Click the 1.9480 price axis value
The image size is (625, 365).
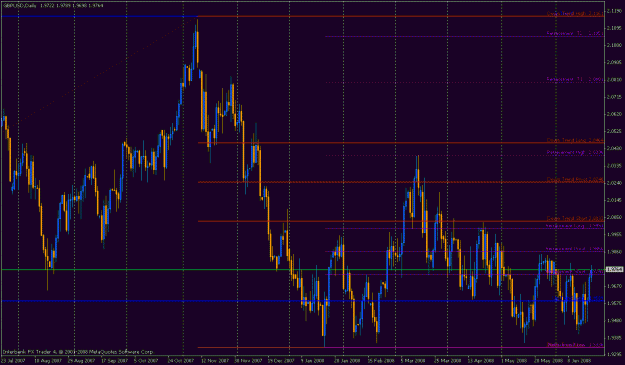click(614, 320)
